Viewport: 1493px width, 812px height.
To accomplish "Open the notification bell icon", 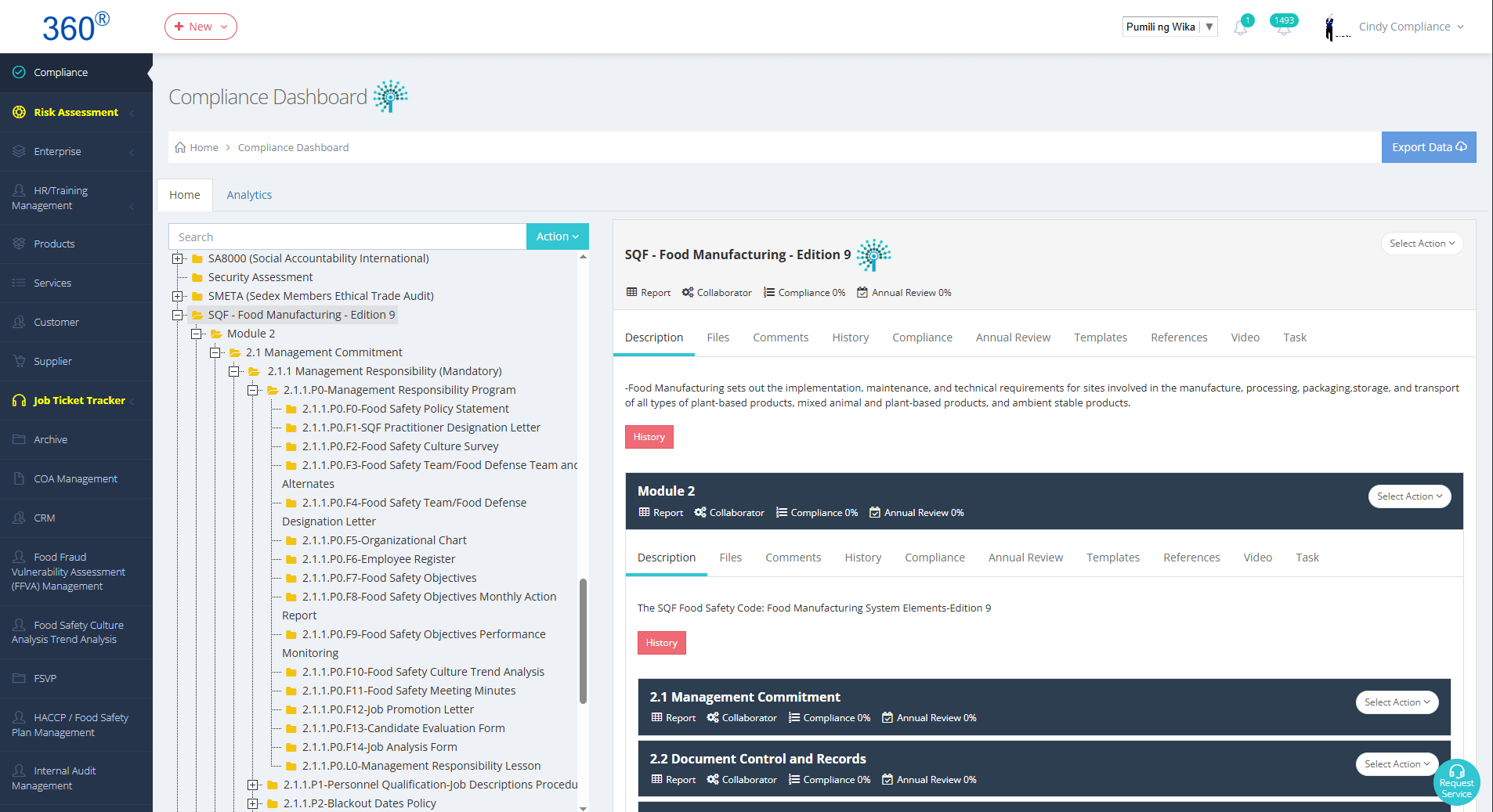I will click(x=1240, y=28).
